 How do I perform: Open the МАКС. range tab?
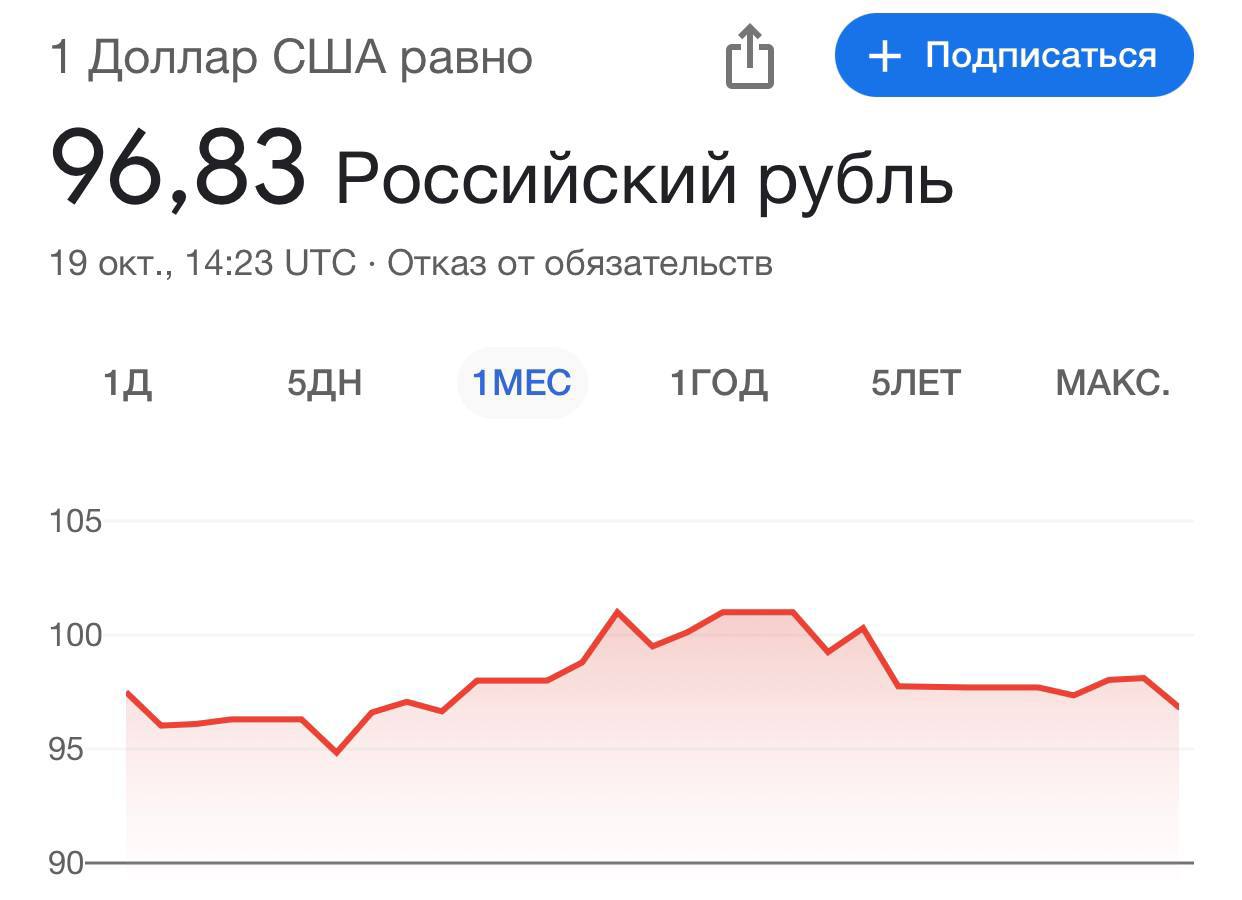[1112, 383]
